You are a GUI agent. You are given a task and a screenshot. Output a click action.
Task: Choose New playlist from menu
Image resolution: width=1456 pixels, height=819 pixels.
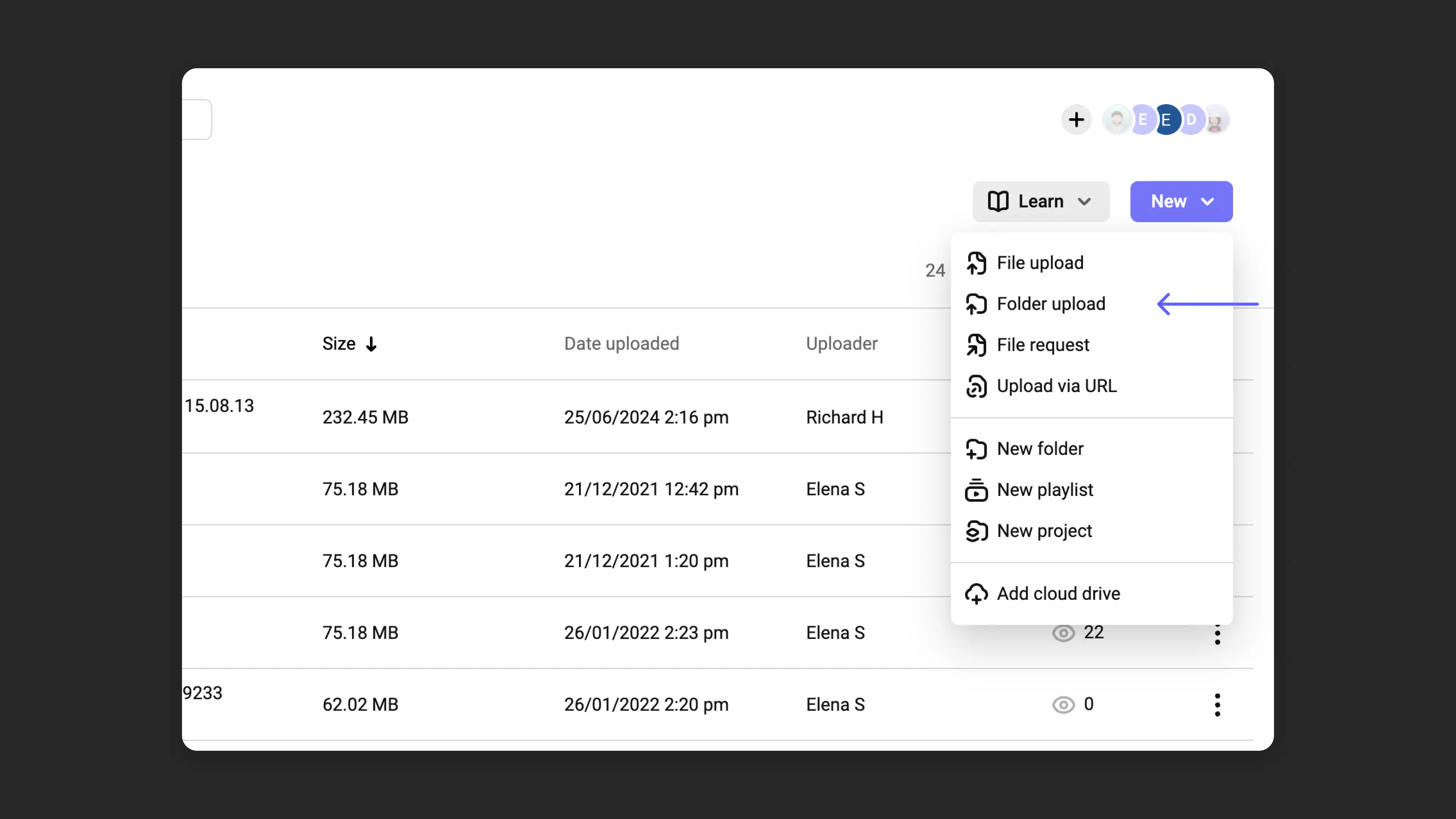click(1092, 490)
